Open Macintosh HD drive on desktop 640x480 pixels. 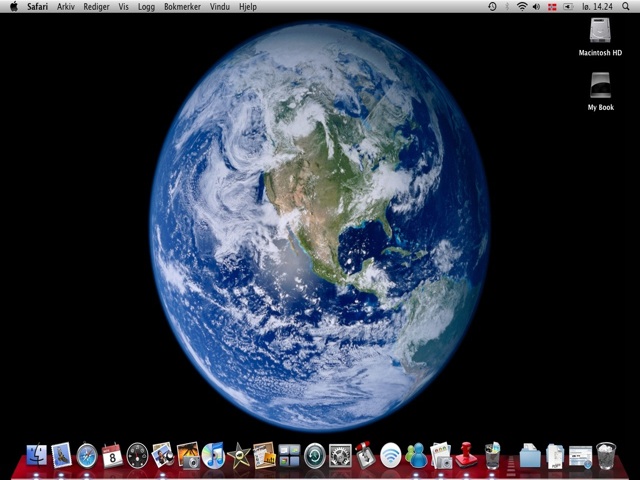[x=600, y=31]
